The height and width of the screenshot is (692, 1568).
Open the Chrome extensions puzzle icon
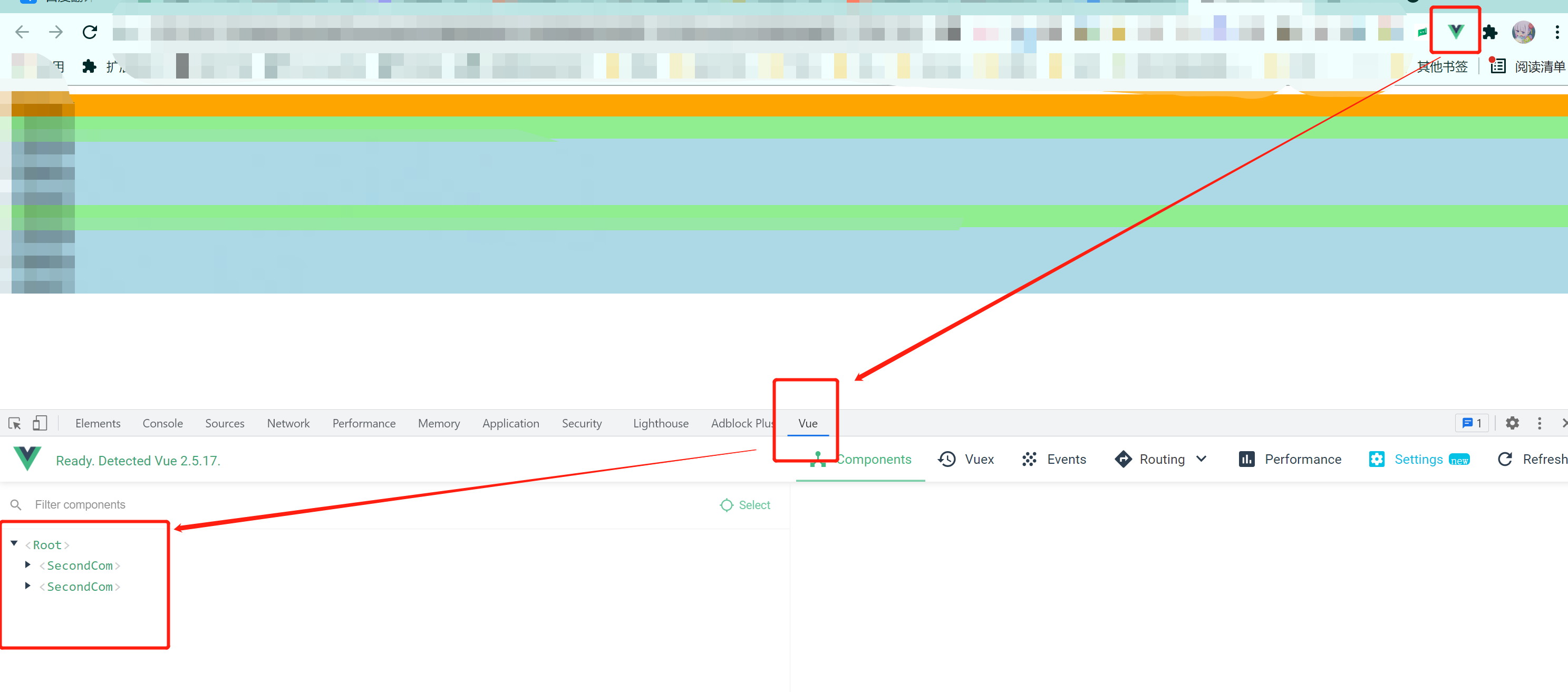(1489, 32)
